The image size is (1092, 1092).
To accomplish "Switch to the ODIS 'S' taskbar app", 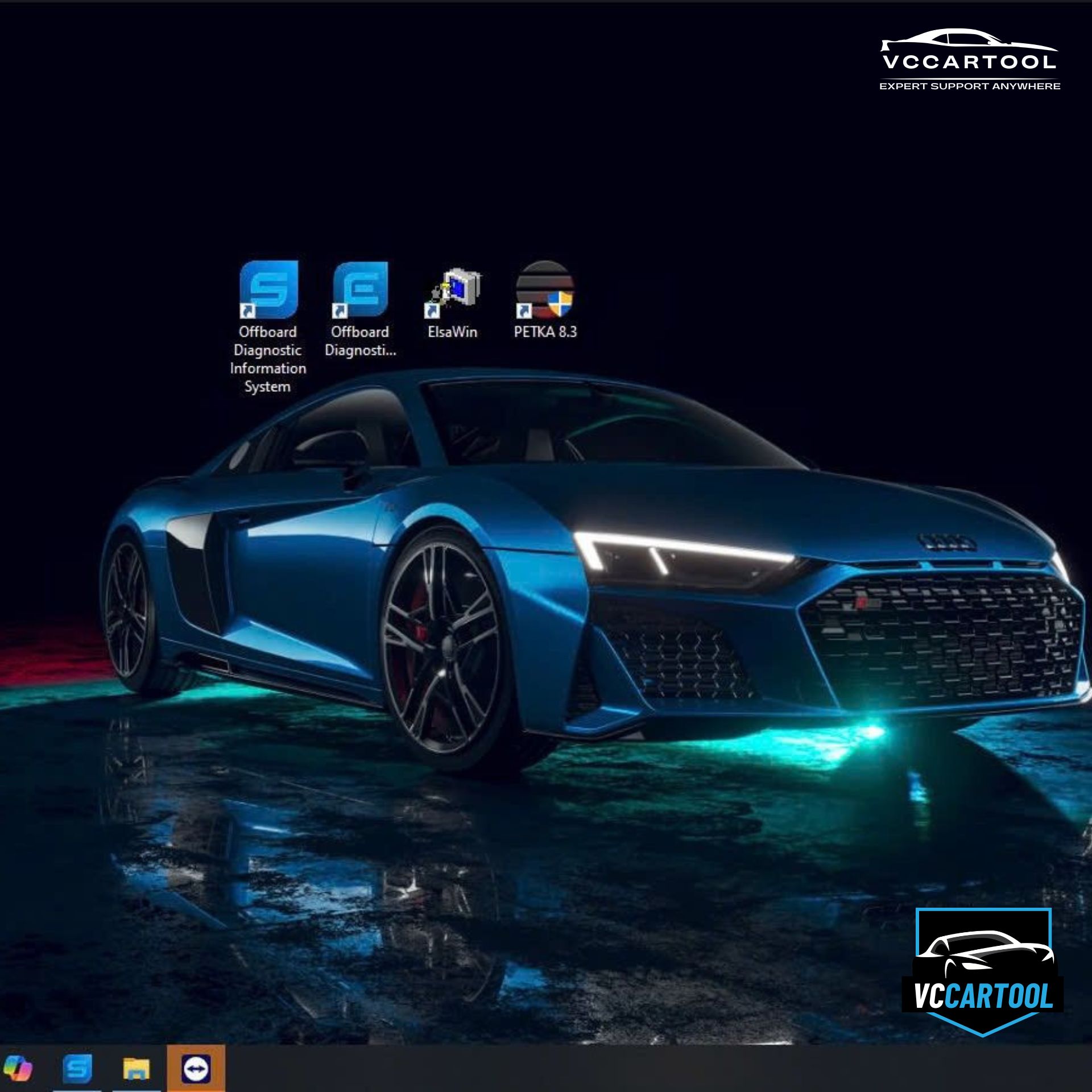I will pyautogui.click(x=78, y=1069).
